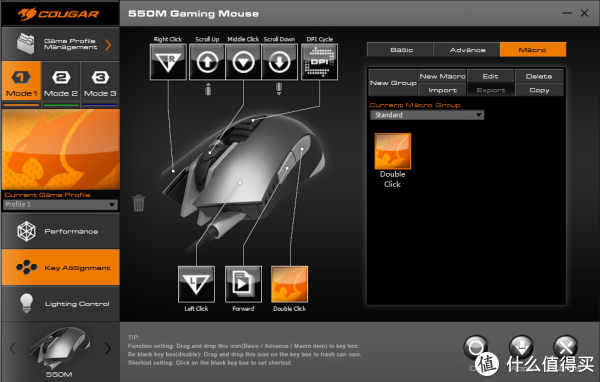Switch to Mode 3
The width and height of the screenshot is (600, 382).
coord(100,84)
